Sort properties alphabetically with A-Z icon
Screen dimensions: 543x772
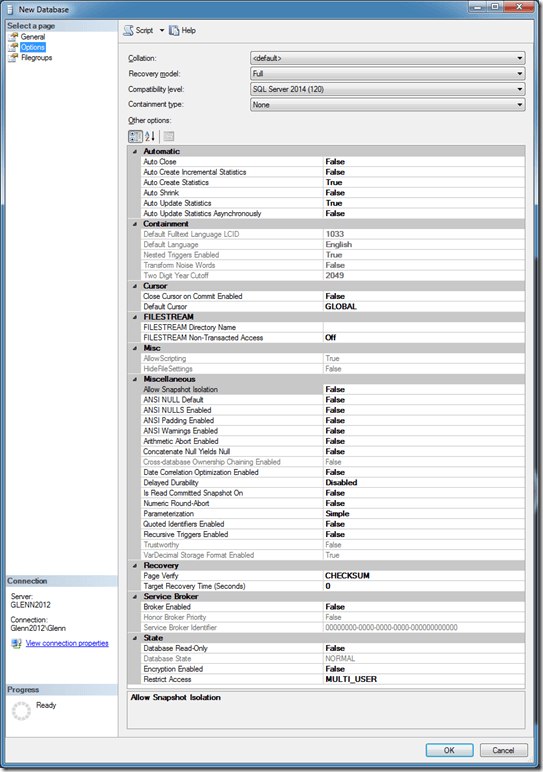pyautogui.click(x=150, y=136)
